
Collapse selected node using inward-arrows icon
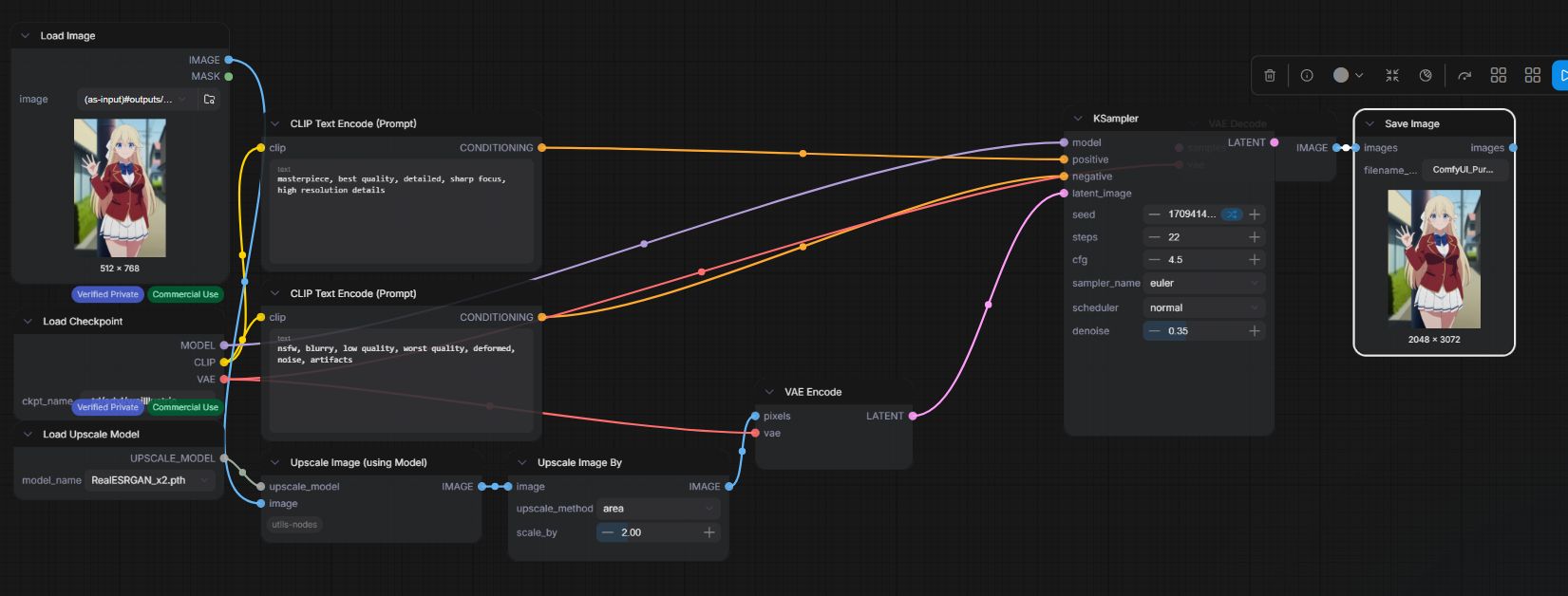pyautogui.click(x=1392, y=75)
